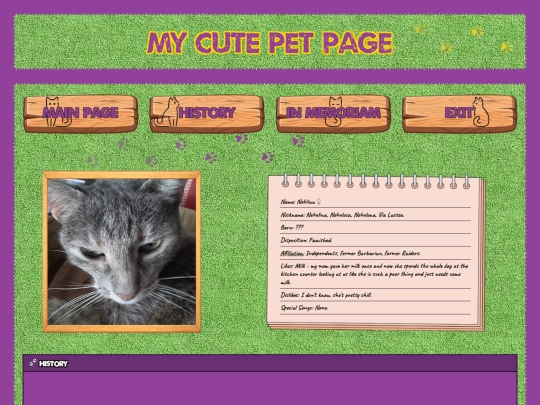Screen dimensions: 540x405
Task: Click the paw icon beside HISTORY header
Action: [x=33, y=362]
